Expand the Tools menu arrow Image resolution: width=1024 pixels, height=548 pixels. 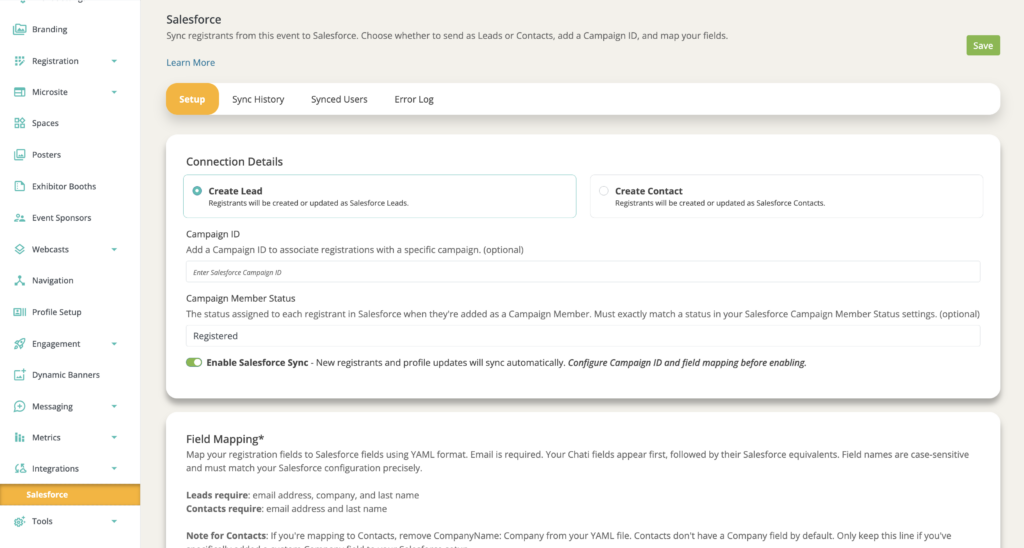(114, 521)
